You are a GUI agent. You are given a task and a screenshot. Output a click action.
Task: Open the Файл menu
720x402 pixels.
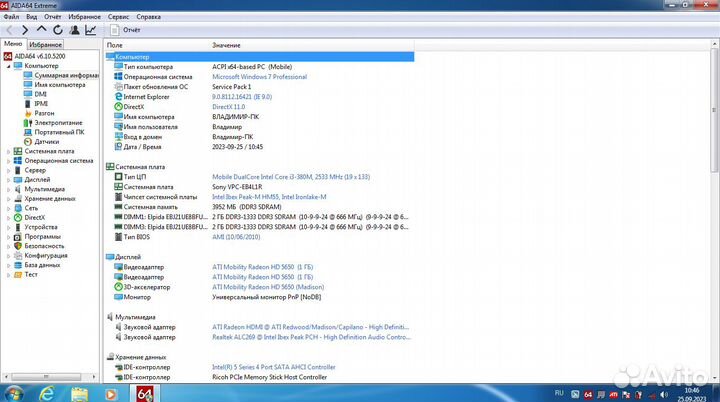pos(11,17)
